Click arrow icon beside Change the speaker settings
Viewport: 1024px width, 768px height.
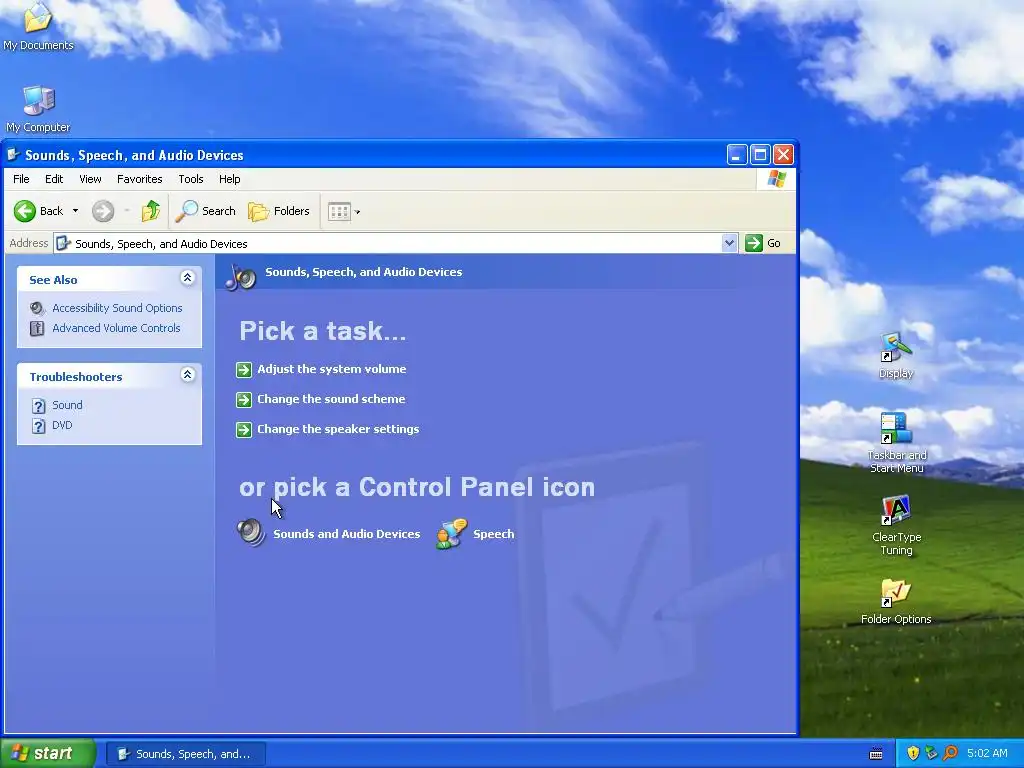244,430
